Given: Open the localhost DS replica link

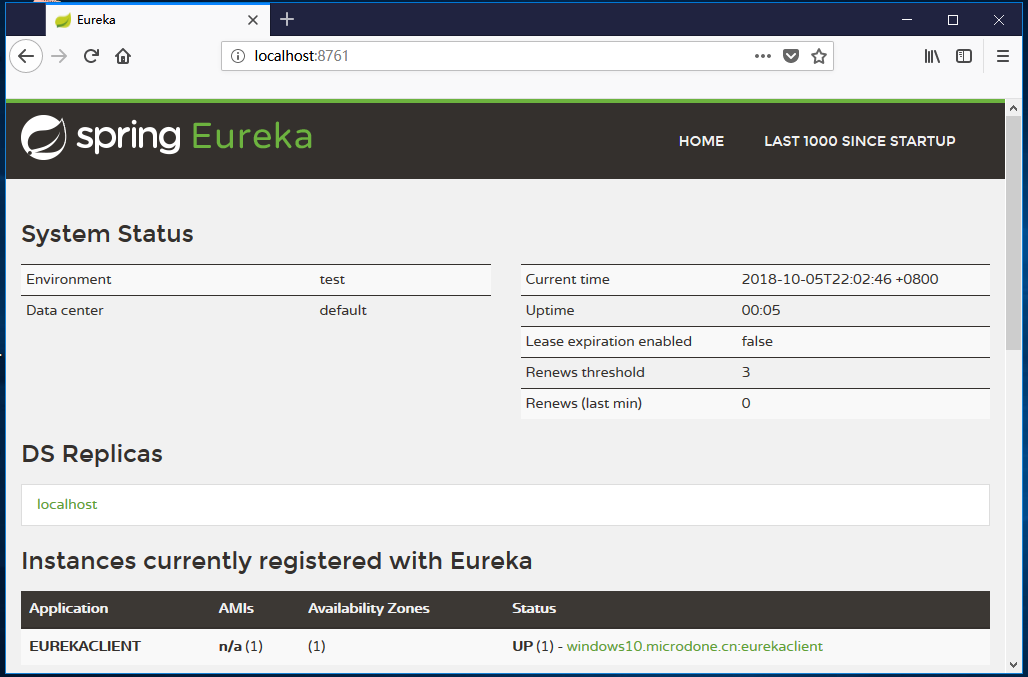Looking at the screenshot, I should [67, 504].
